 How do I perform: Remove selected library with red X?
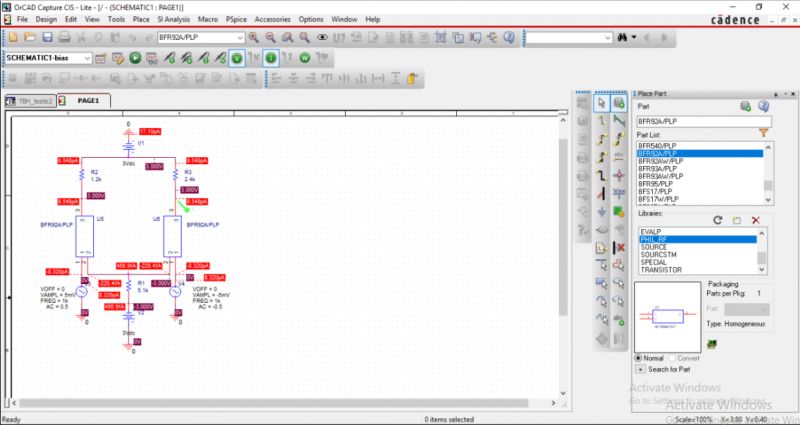pyautogui.click(x=756, y=220)
